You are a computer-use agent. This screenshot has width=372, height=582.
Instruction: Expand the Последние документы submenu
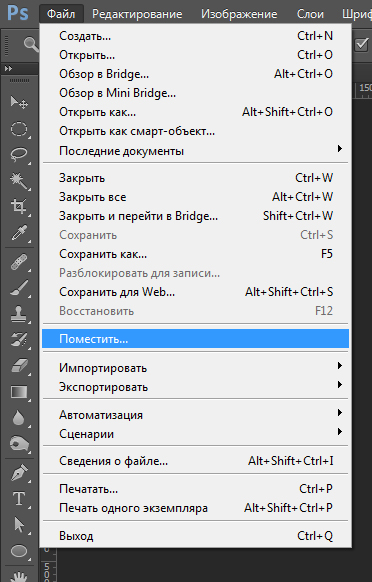196,151
